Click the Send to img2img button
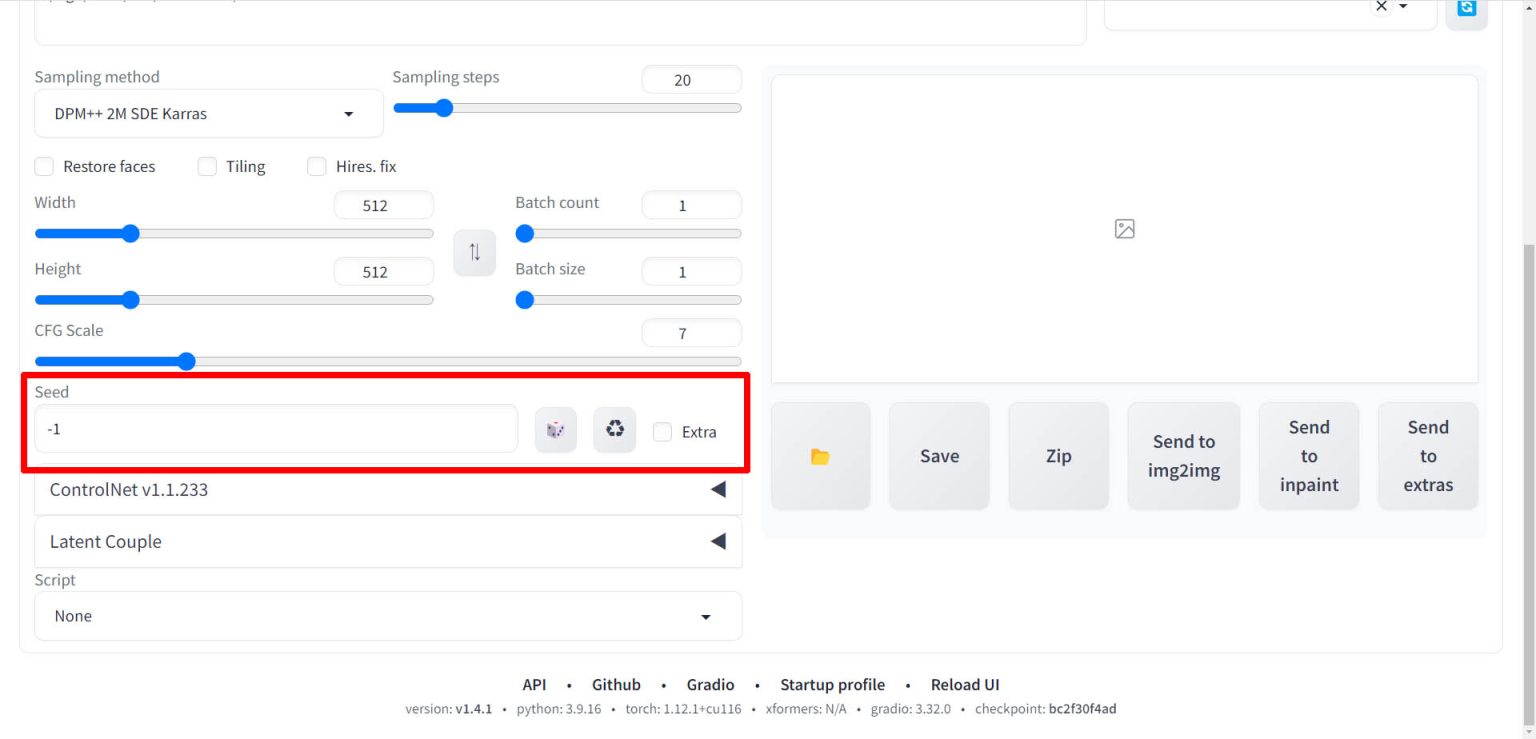Image resolution: width=1536 pixels, height=739 pixels. click(x=1183, y=456)
